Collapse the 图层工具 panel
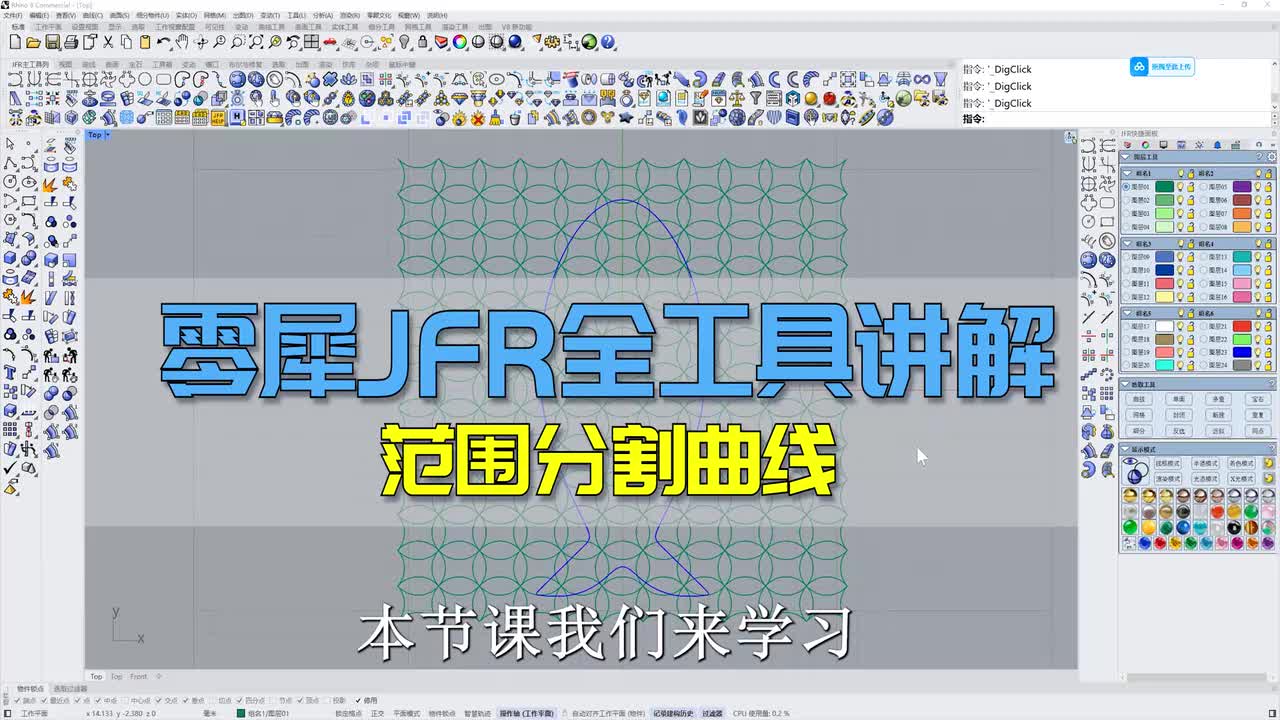The image size is (1280, 720). point(1125,157)
